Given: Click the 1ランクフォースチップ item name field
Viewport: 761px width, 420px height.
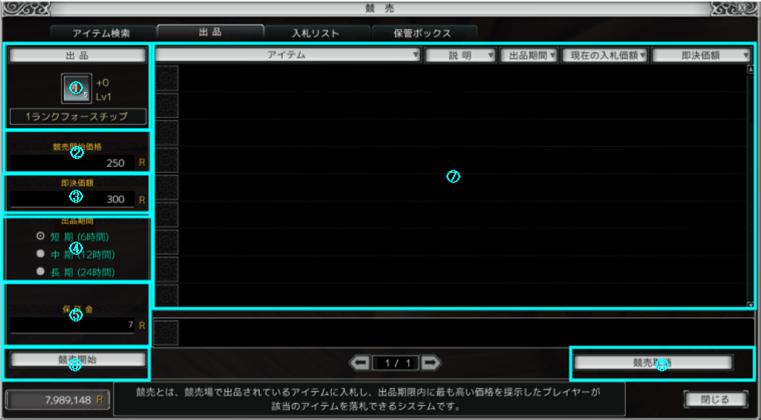Looking at the screenshot, I should click(78, 117).
